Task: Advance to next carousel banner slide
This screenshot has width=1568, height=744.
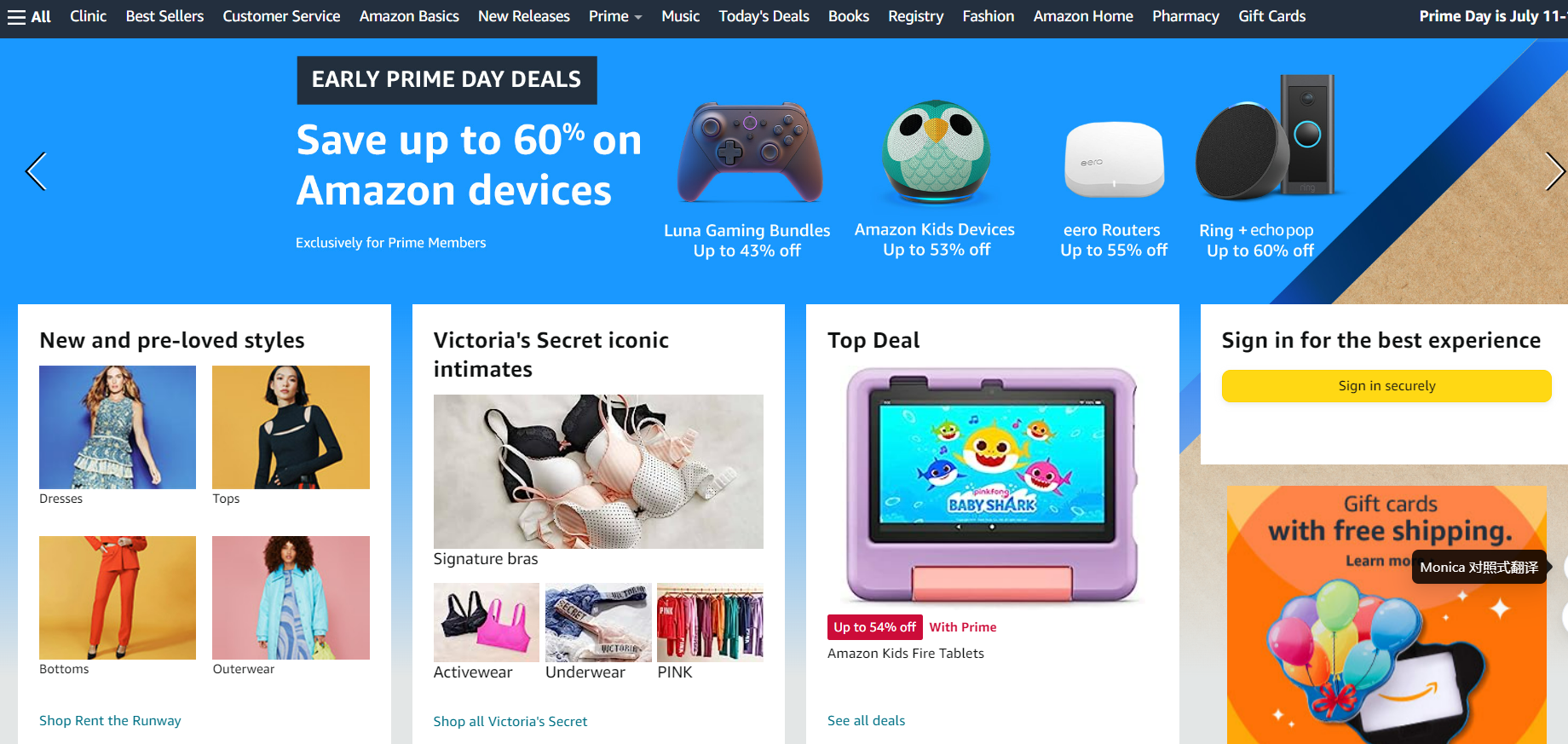Action: 1554,171
